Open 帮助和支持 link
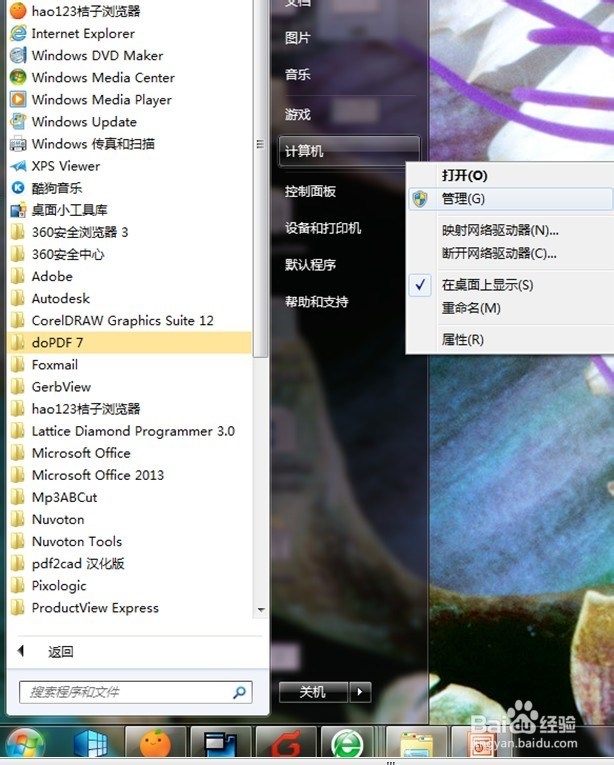Viewport: 614px width, 765px height. pos(317,302)
